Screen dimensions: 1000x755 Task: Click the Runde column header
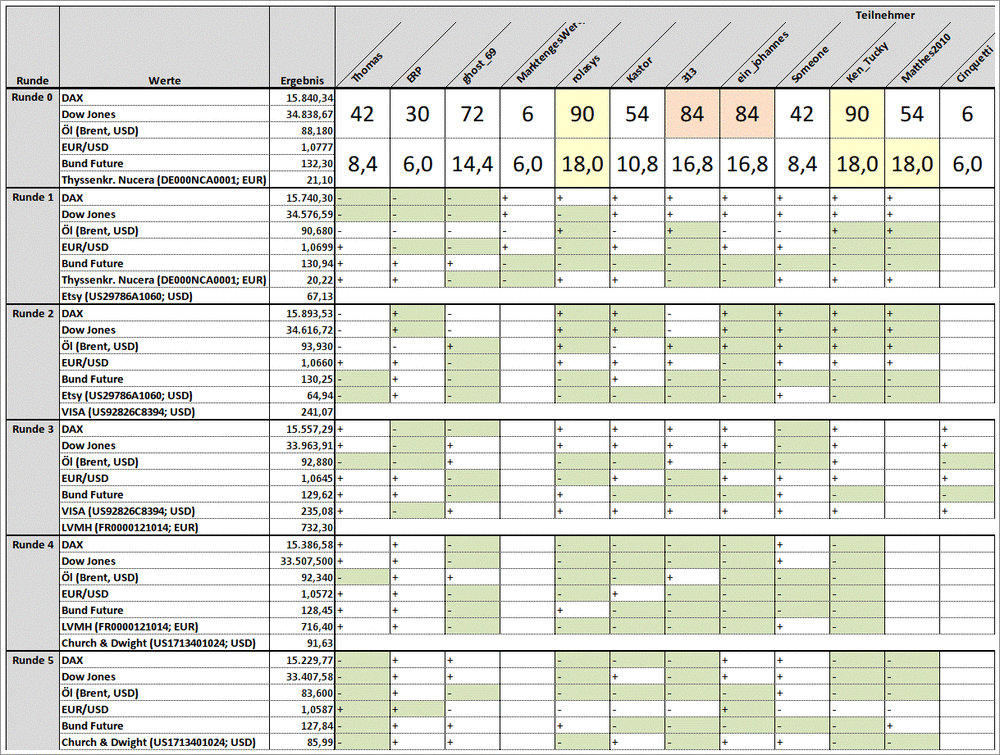33,80
